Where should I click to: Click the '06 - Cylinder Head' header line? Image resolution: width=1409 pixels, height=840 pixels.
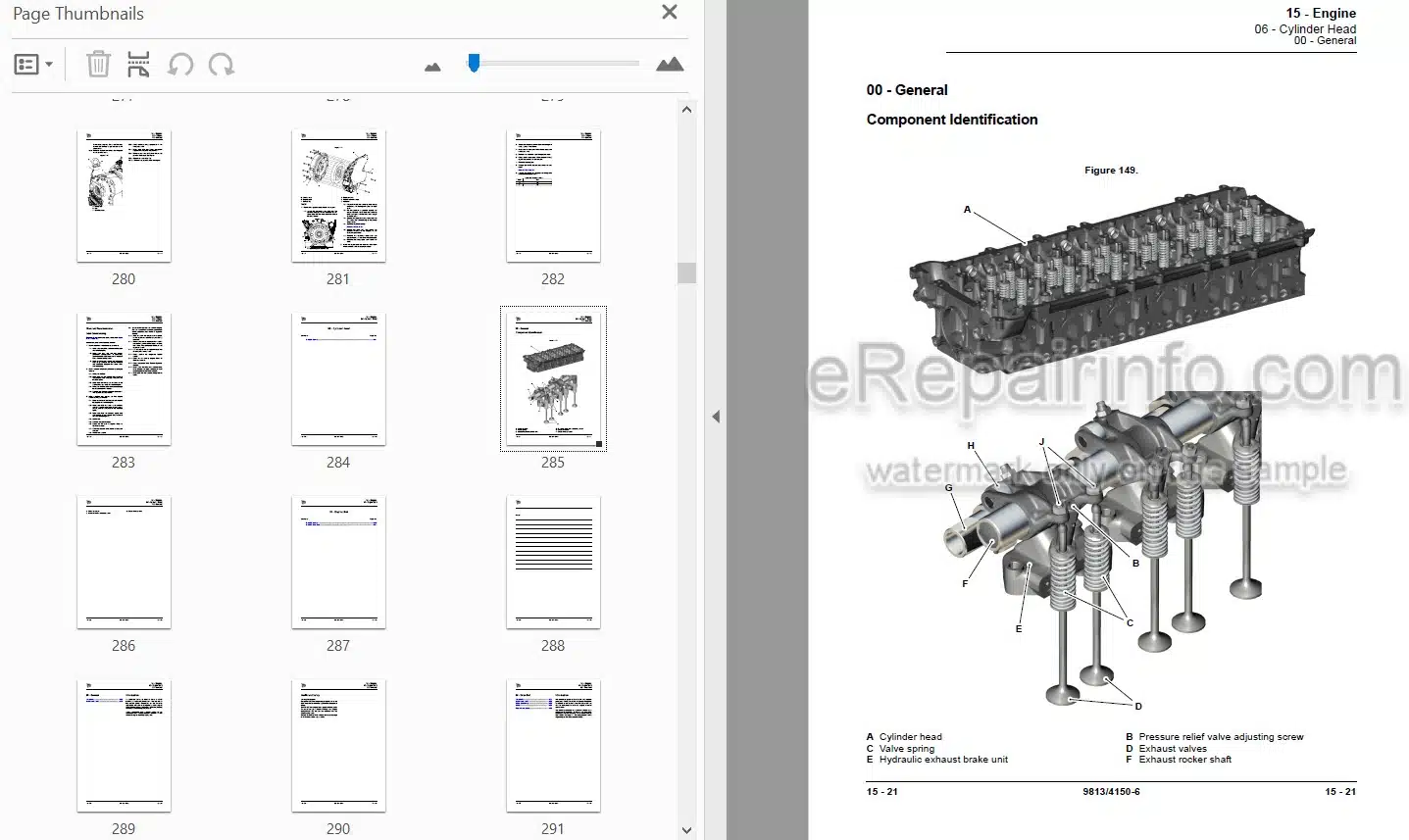click(1305, 29)
